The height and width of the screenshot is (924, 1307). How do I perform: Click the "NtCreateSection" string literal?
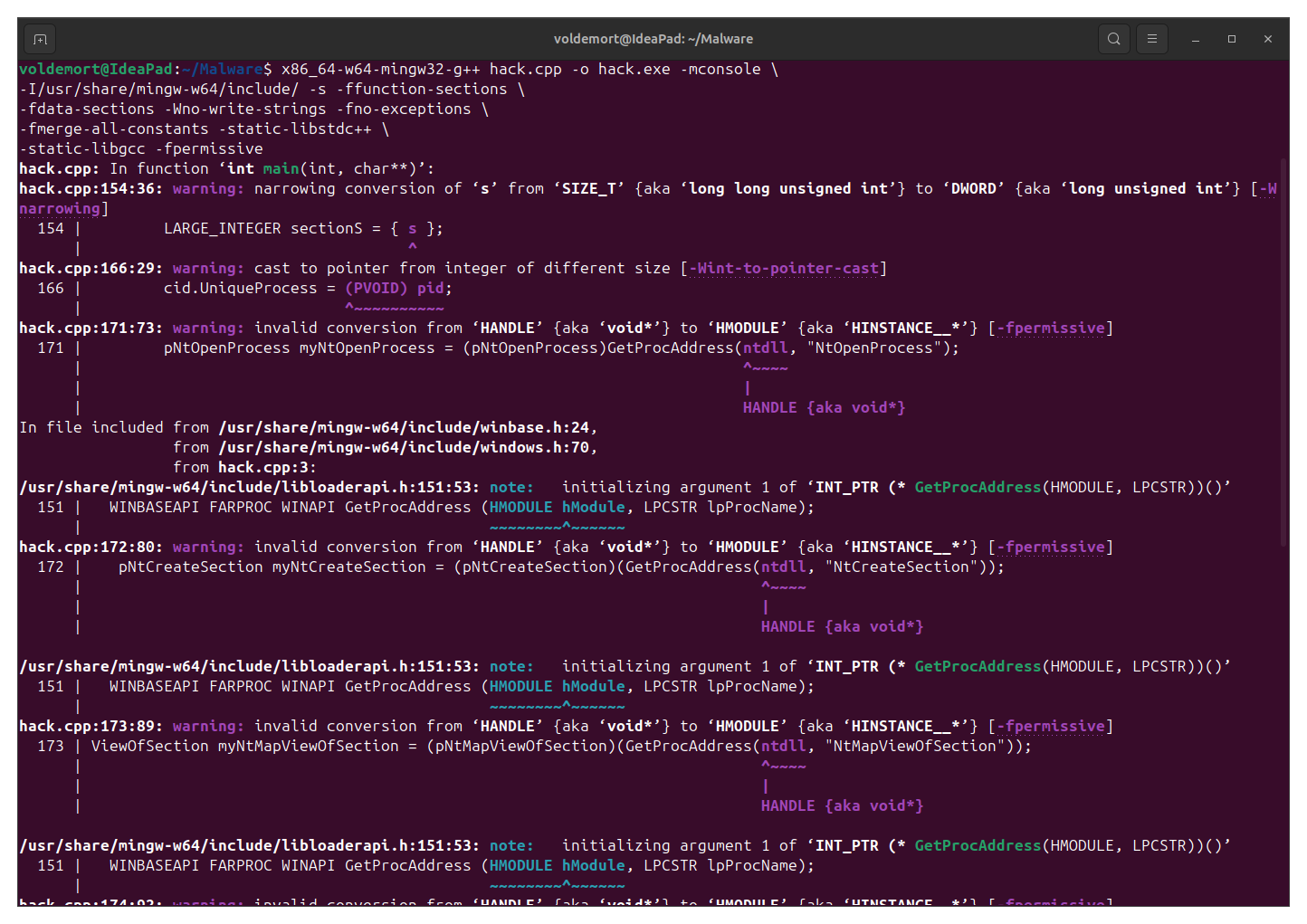pyautogui.click(x=902, y=567)
